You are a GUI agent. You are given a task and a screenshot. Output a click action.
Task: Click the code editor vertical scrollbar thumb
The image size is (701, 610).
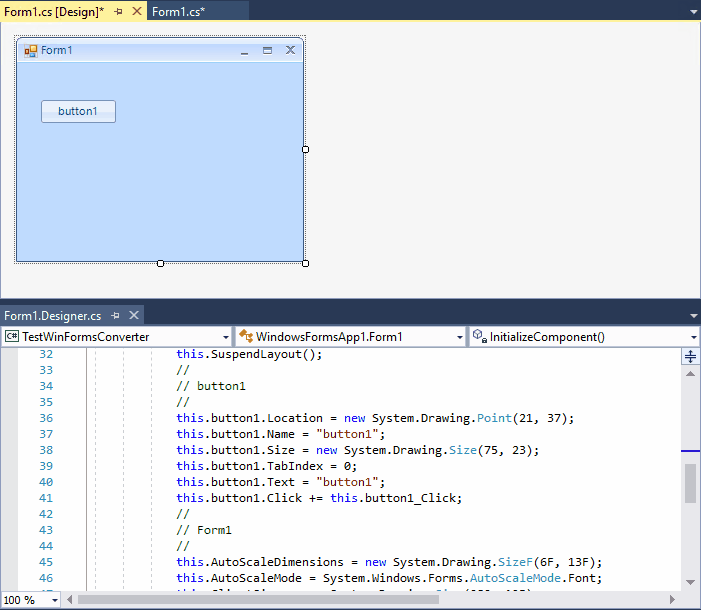[690, 483]
